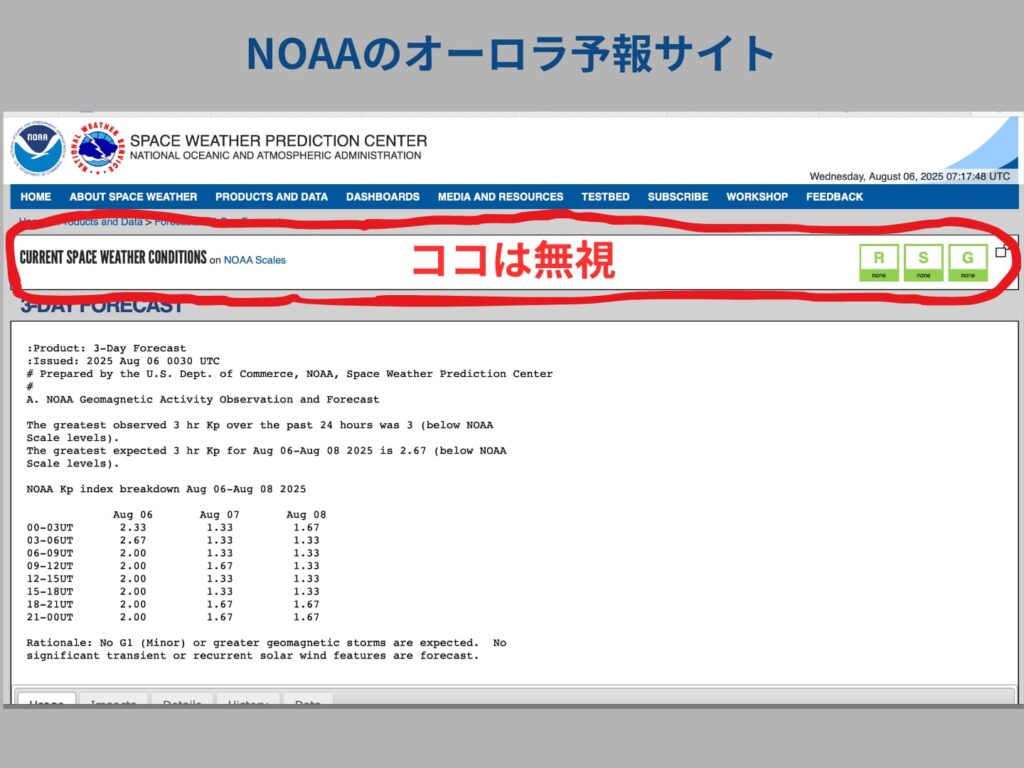Switch to the Impacts tab
Viewport: 1024px width, 768px height.
[x=113, y=701]
